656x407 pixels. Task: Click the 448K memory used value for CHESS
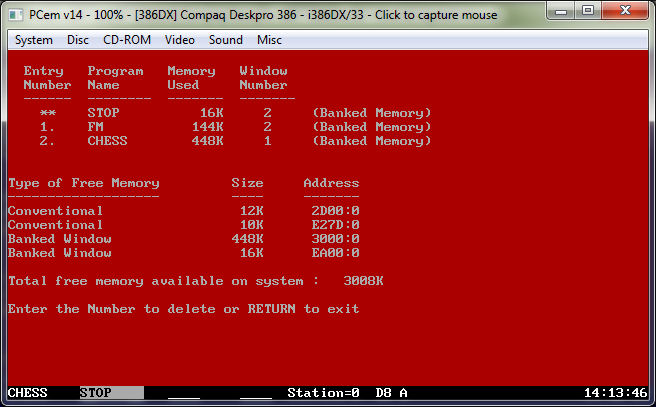pyautogui.click(x=208, y=141)
